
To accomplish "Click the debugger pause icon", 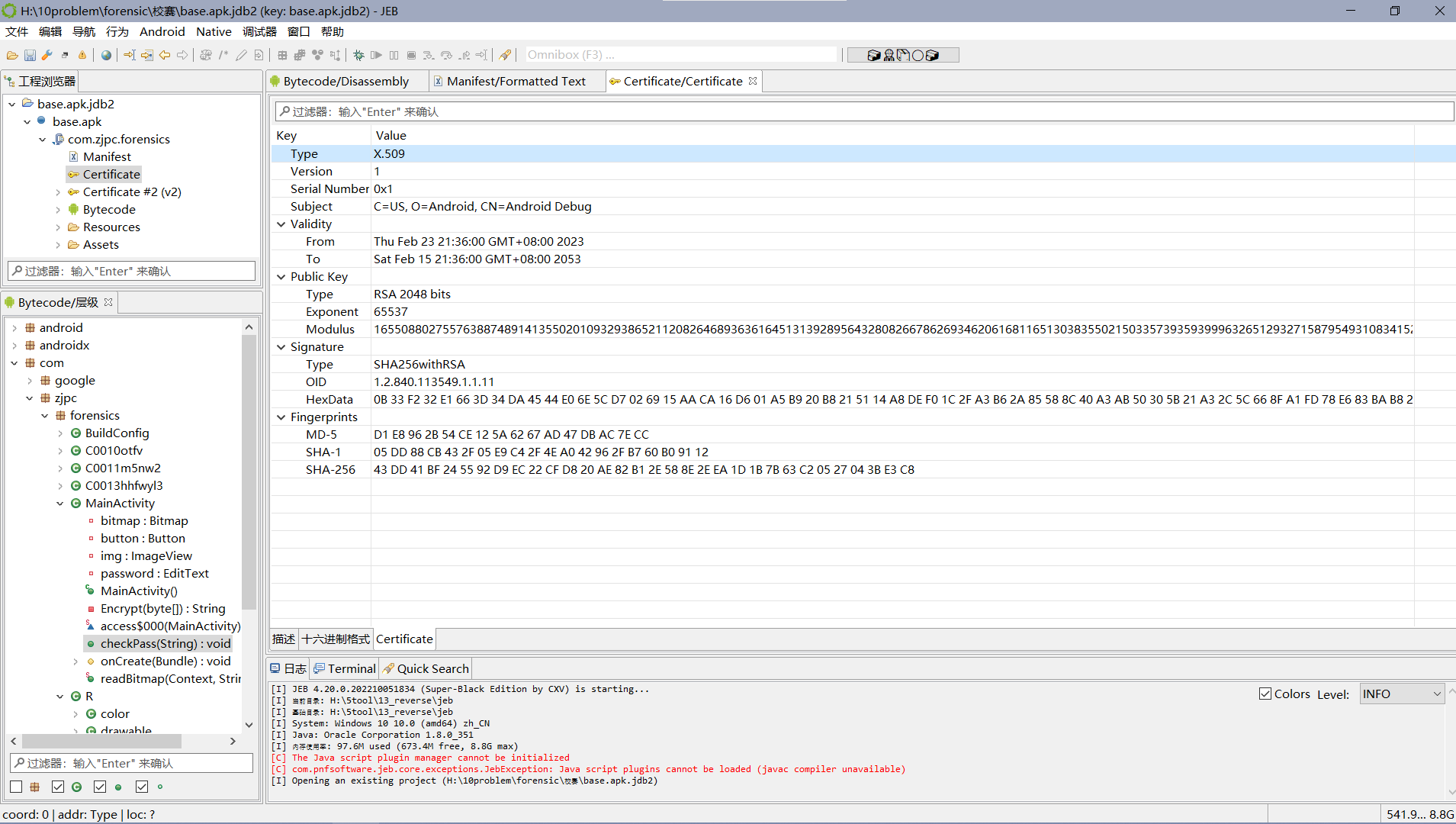I will tap(394, 55).
